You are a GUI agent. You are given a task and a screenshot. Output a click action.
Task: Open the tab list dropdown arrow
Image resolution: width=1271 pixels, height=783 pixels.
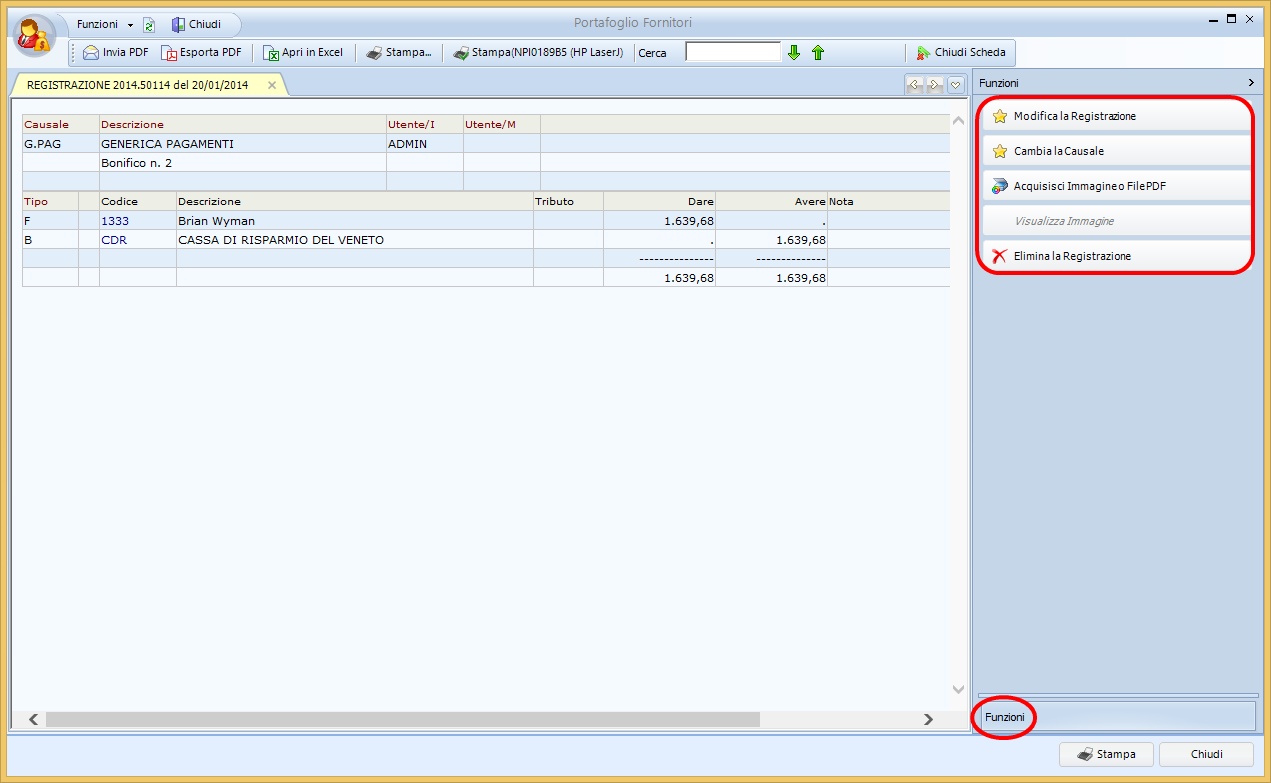coord(956,85)
